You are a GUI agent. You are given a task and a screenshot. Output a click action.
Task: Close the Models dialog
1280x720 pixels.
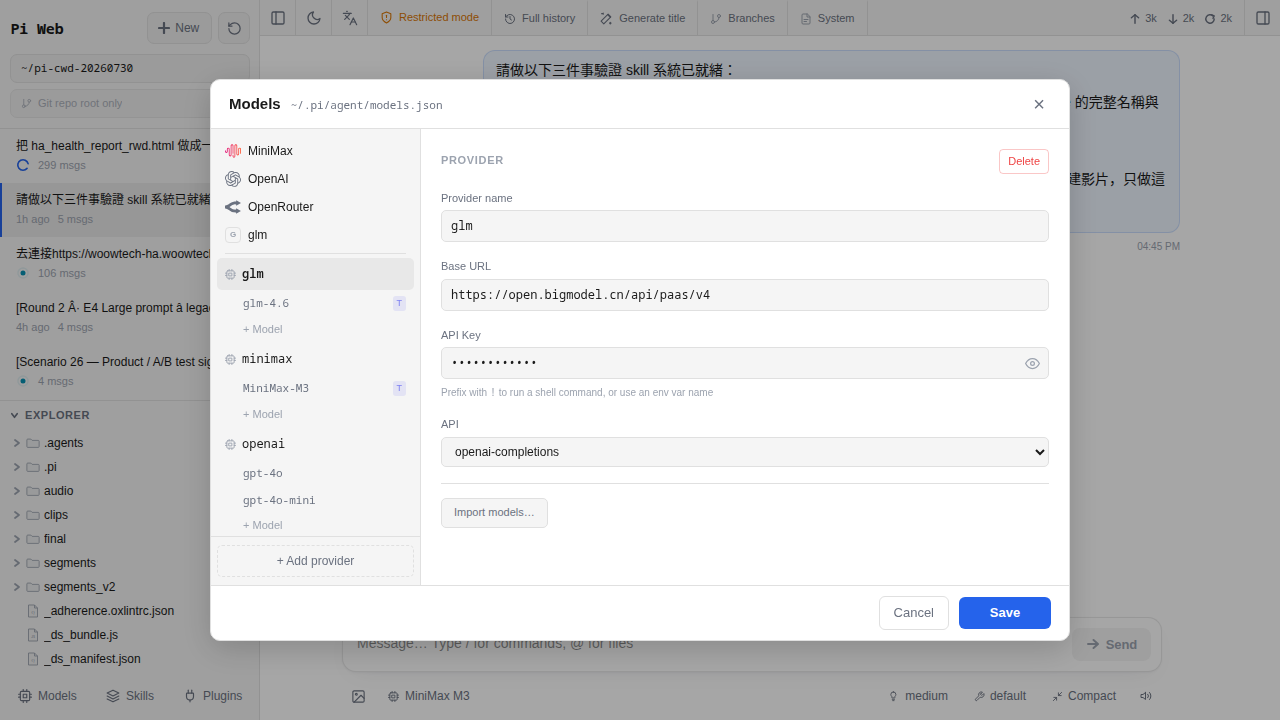pos(1039,104)
